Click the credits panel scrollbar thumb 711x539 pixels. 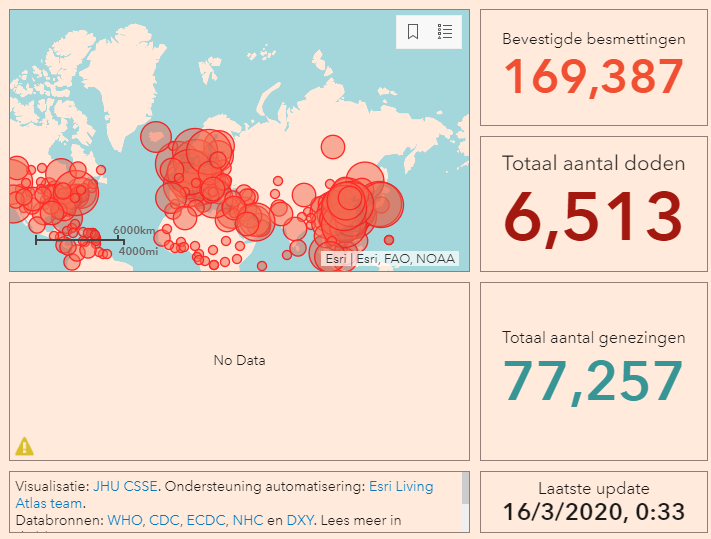[x=465, y=489]
